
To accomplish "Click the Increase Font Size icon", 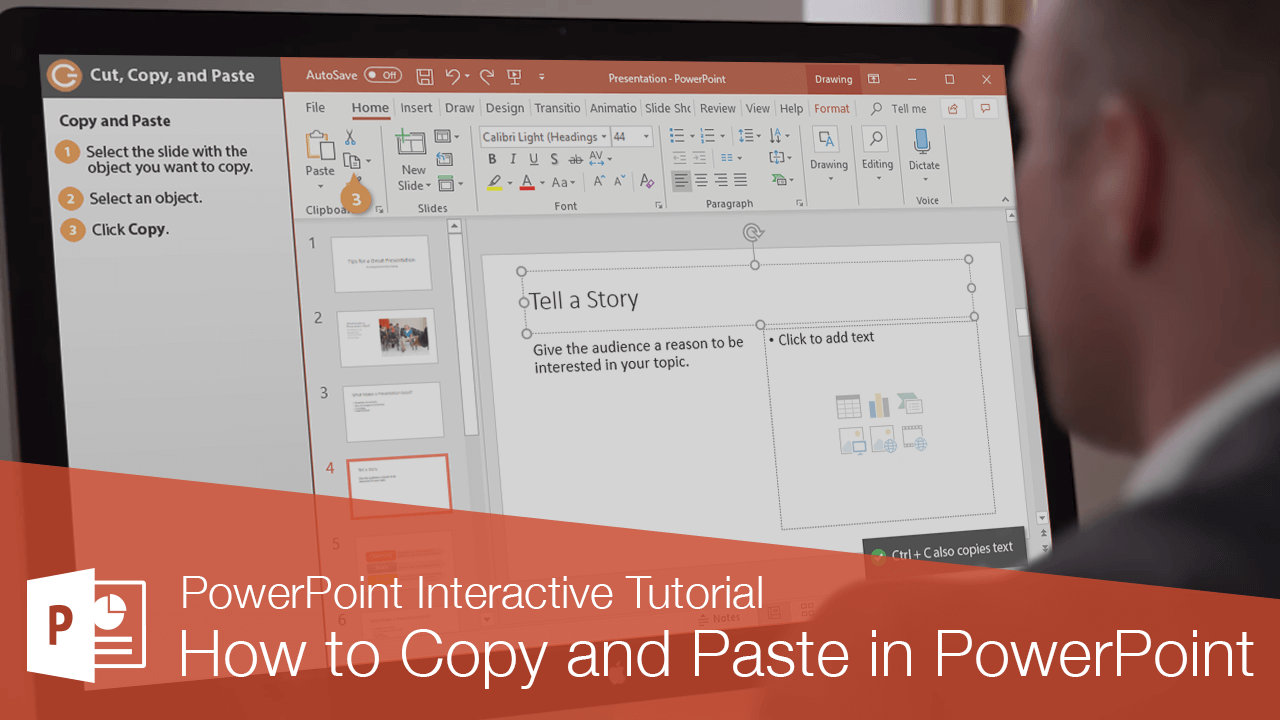I will pos(598,180).
